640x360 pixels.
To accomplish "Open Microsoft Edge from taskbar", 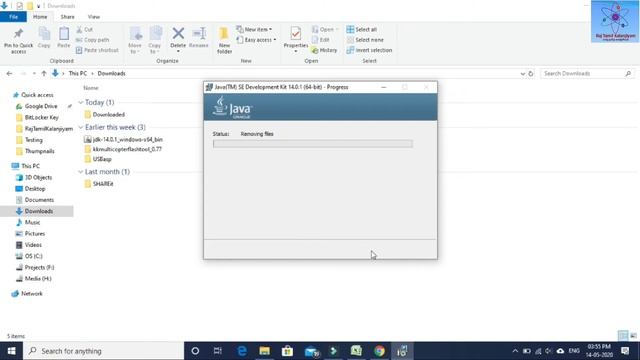I will tap(242, 351).
